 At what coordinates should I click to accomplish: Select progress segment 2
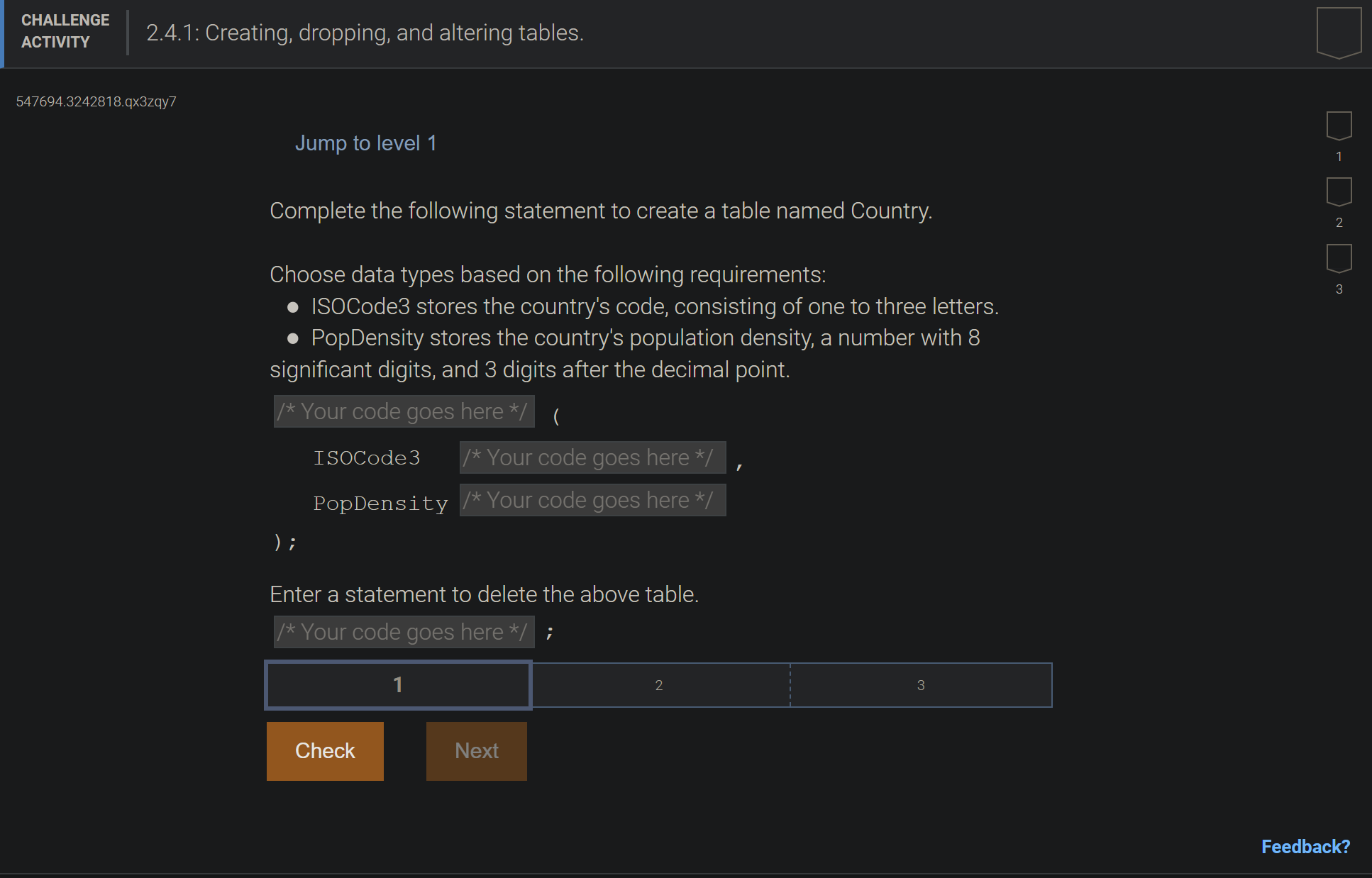click(659, 684)
